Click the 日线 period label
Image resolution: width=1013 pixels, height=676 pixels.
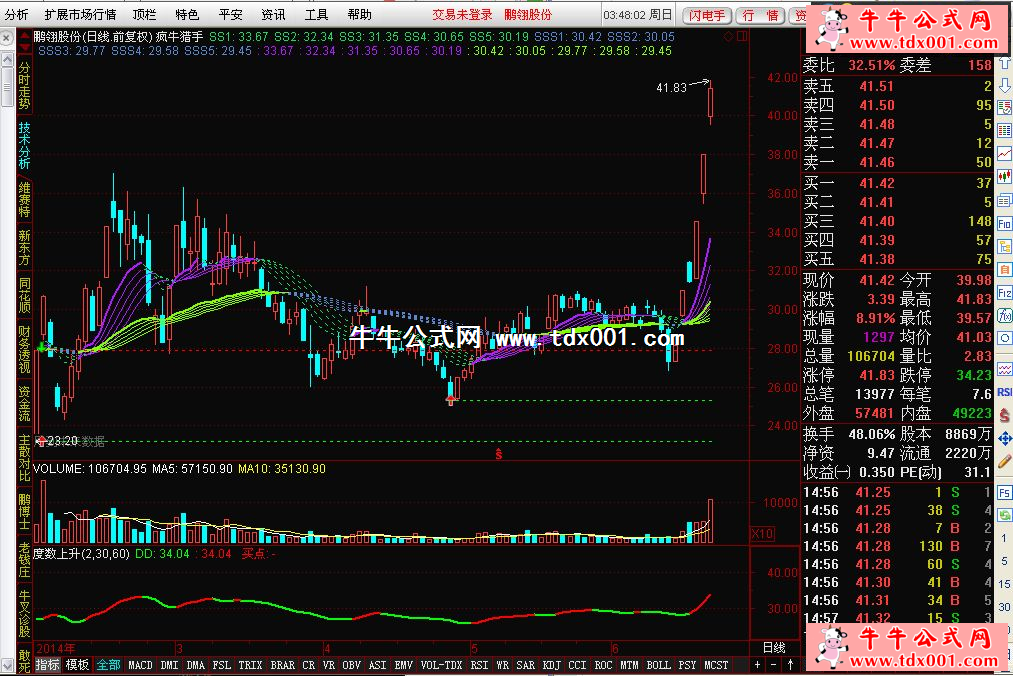pos(774,648)
